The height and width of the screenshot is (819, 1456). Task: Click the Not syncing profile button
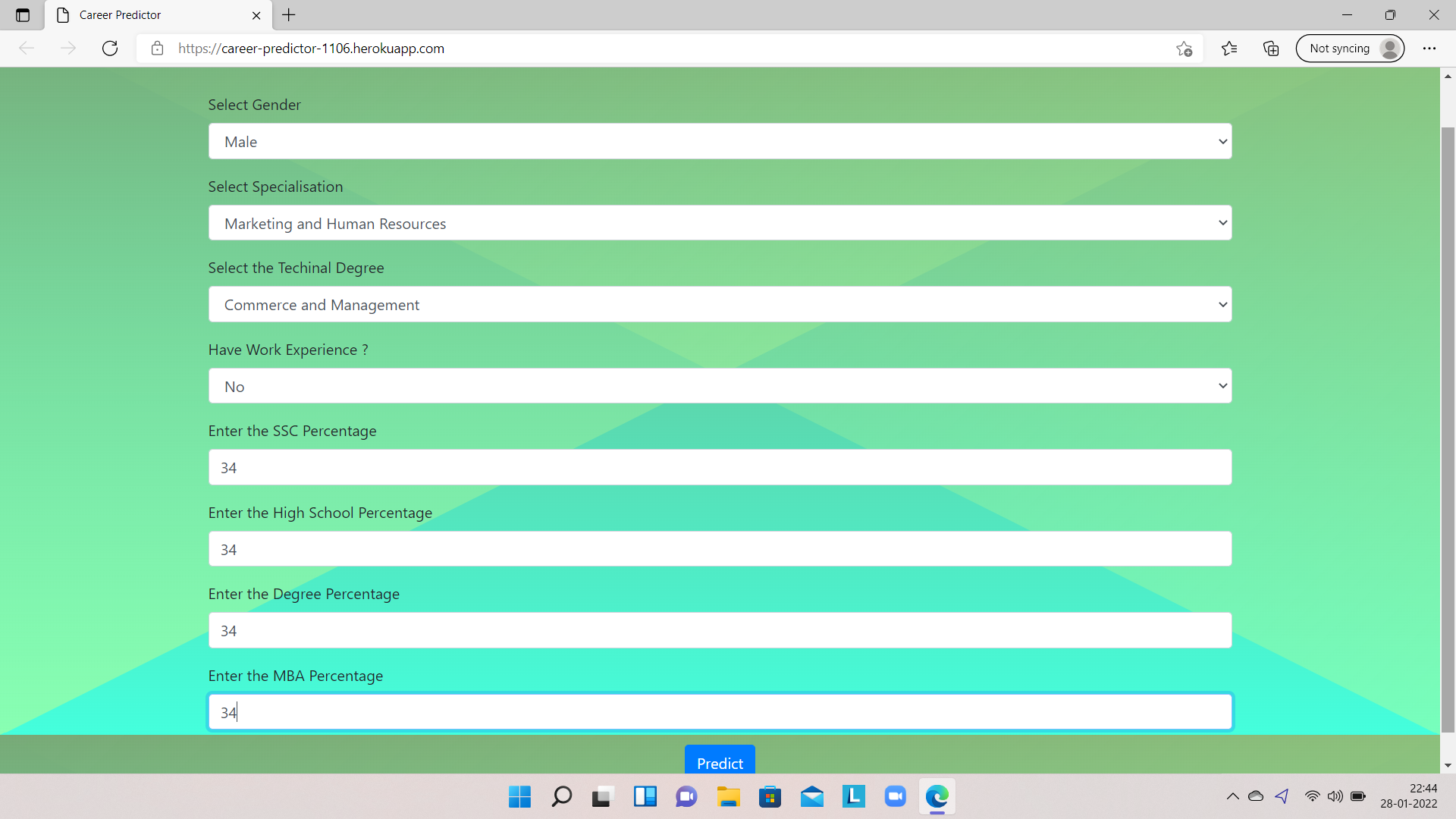[x=1350, y=49]
